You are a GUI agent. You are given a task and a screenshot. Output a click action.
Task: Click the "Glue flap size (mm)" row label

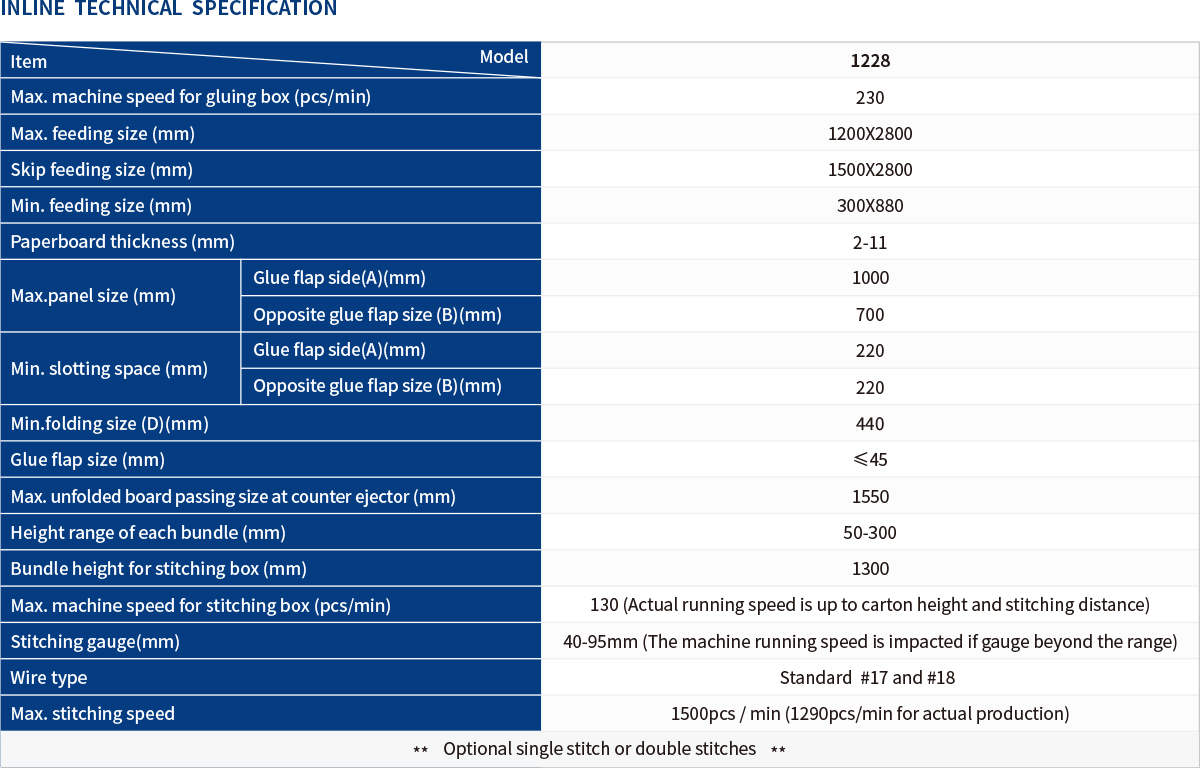click(x=88, y=460)
